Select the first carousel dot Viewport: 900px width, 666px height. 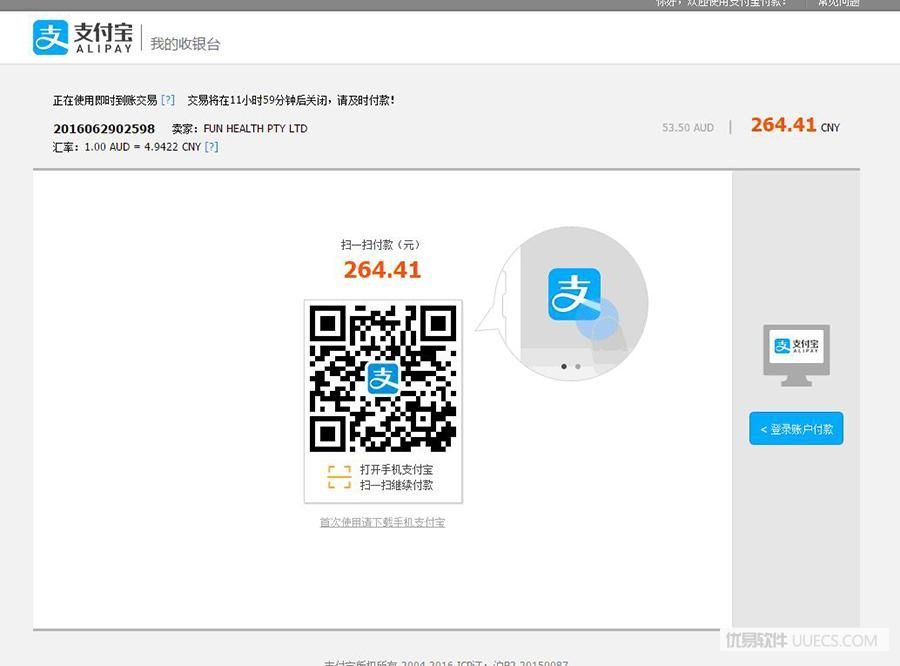point(564,366)
